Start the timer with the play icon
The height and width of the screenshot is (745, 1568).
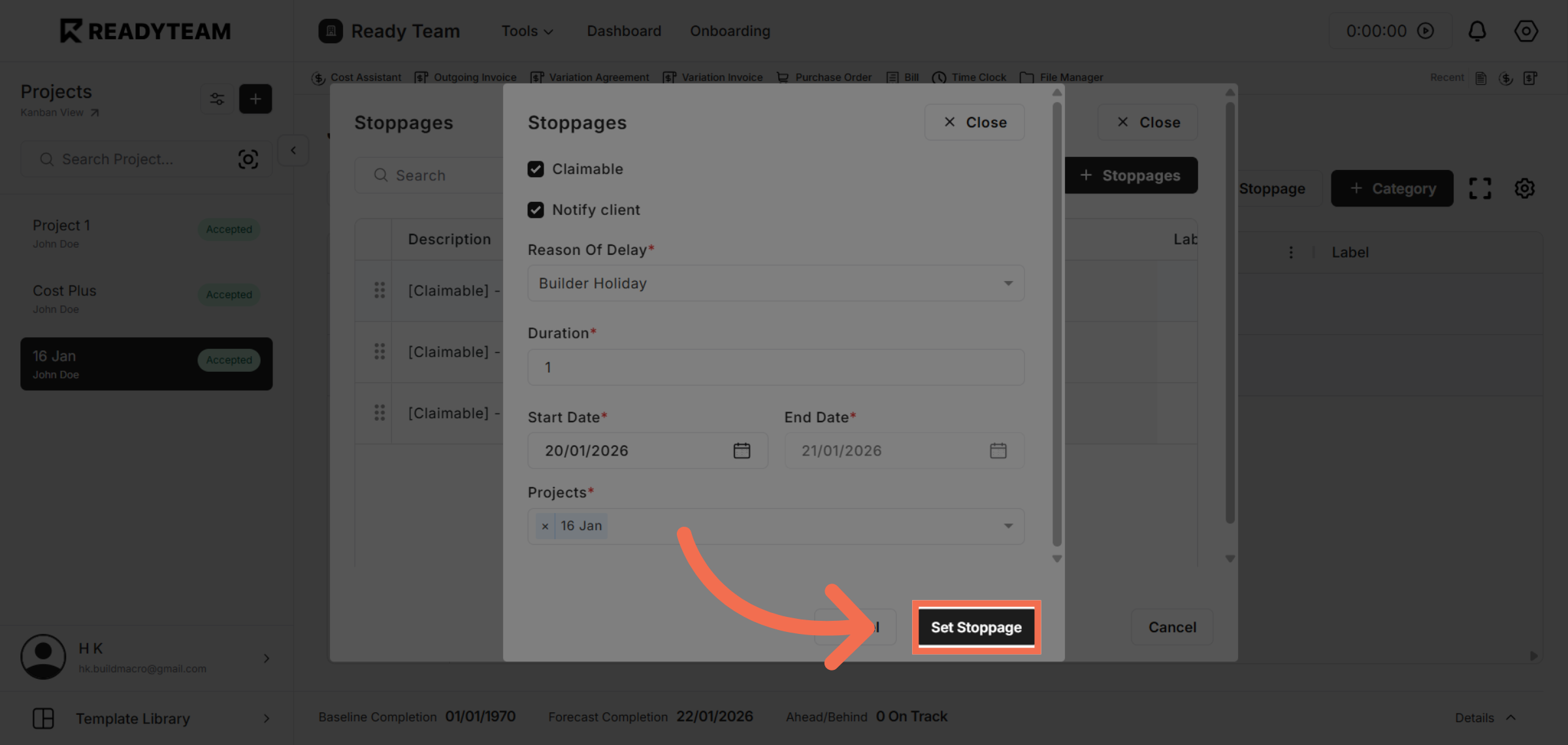pyautogui.click(x=1426, y=30)
